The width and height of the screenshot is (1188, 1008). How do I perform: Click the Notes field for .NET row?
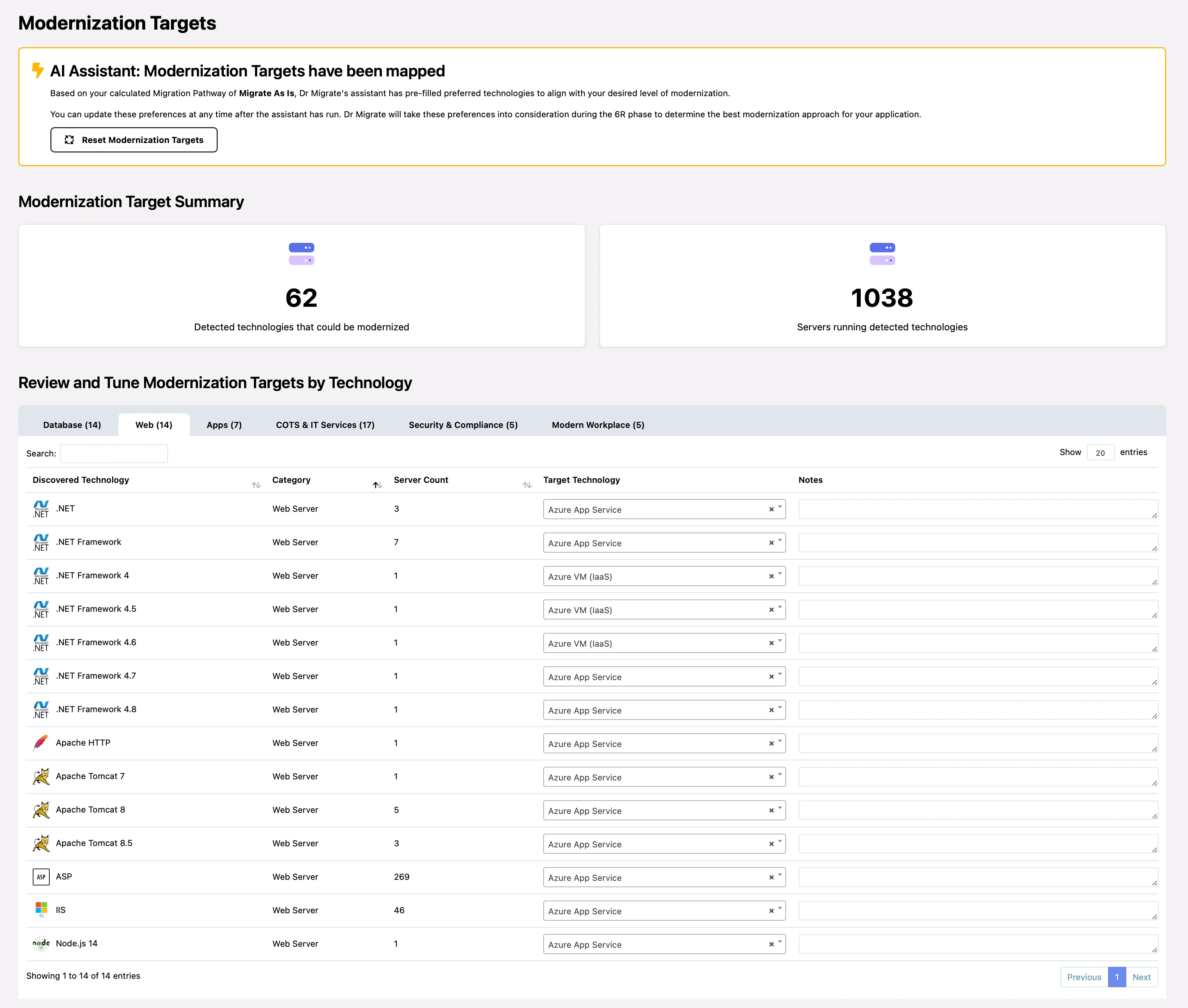(978, 509)
